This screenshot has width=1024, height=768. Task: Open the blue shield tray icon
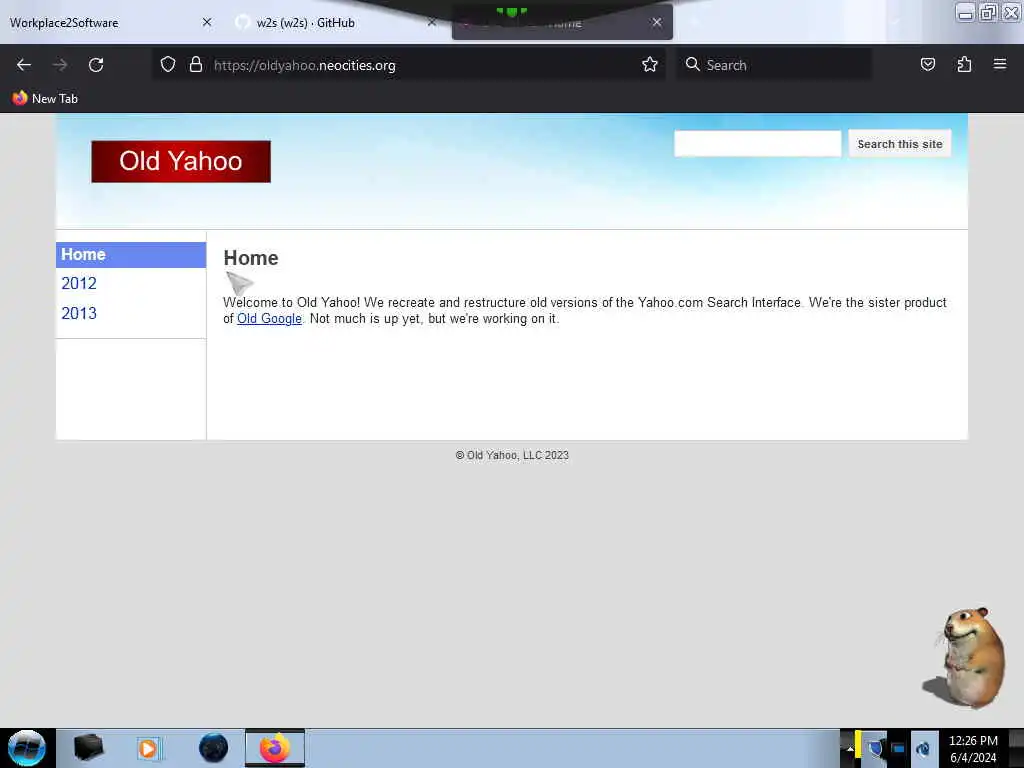pos(875,748)
